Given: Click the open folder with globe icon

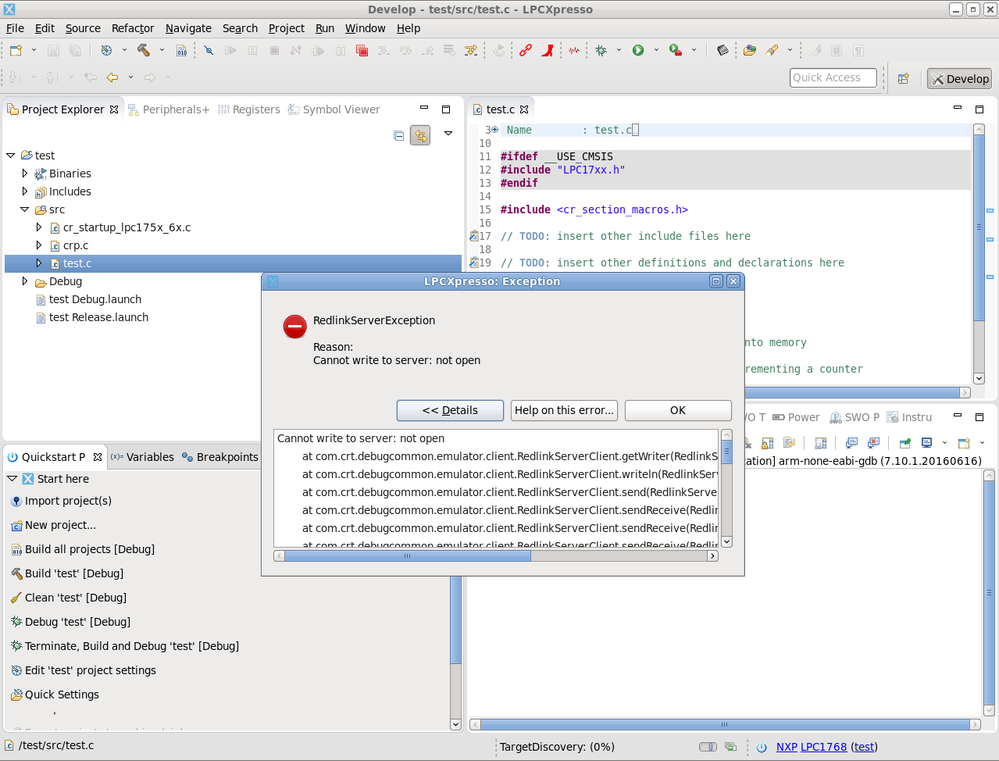Looking at the screenshot, I should pos(749,50).
